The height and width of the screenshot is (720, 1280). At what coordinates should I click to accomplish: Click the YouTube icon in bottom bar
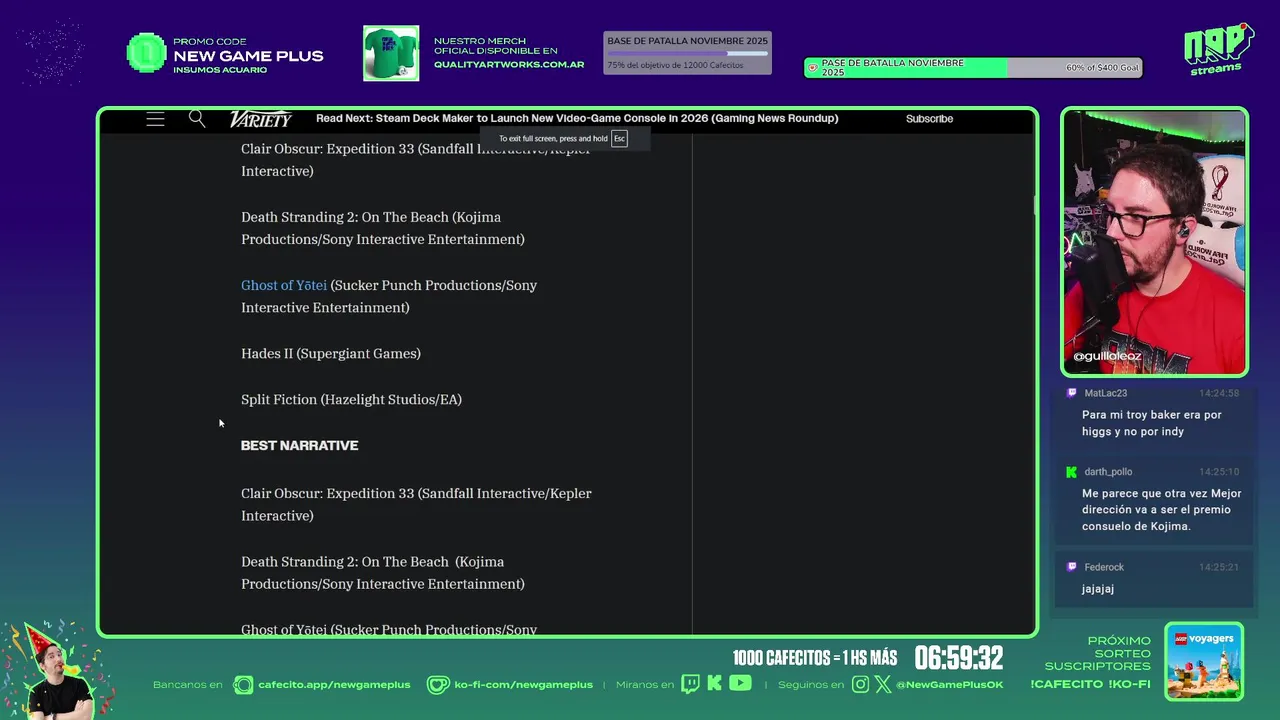tap(740, 684)
